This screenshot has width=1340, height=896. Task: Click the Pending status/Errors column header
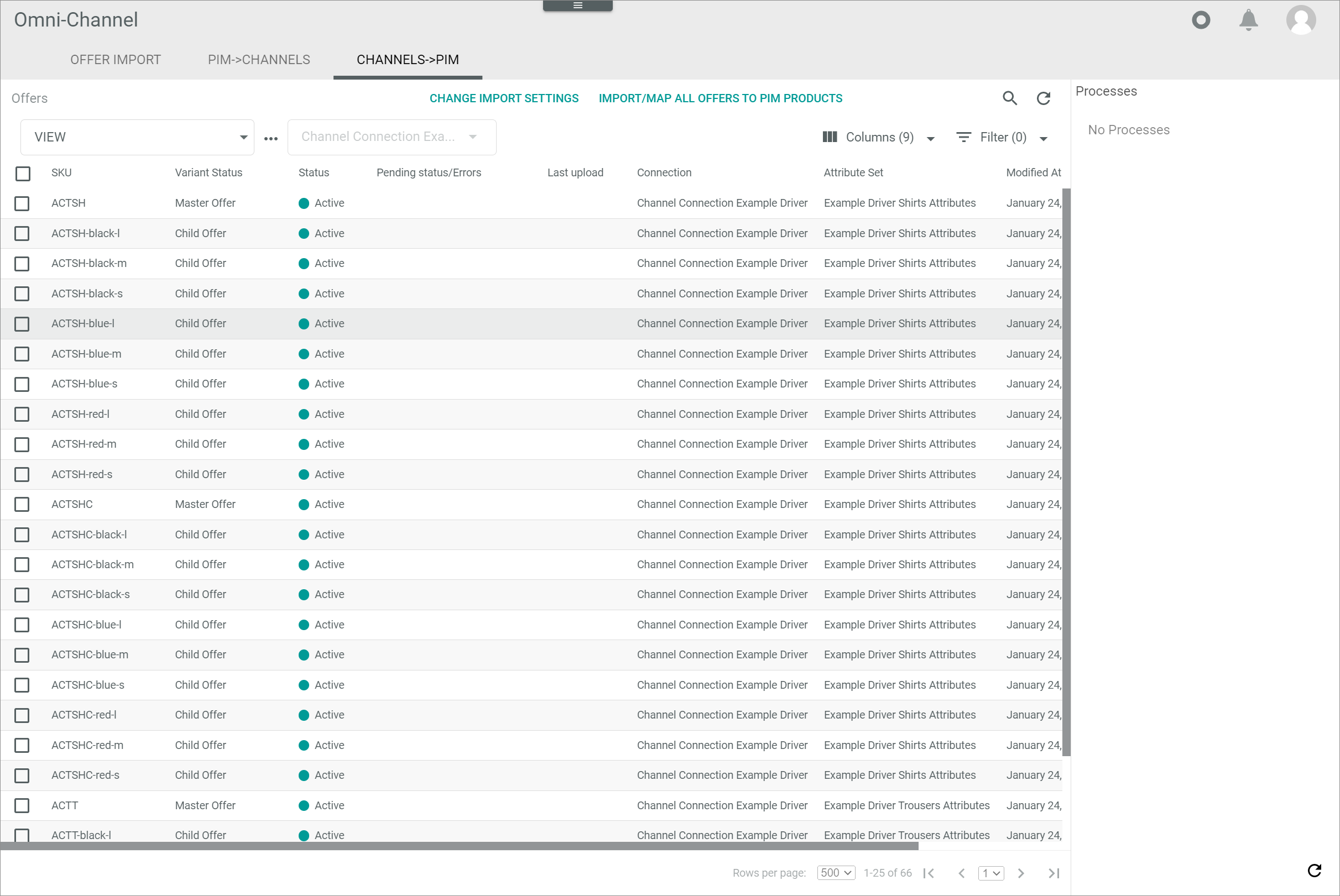tap(428, 172)
